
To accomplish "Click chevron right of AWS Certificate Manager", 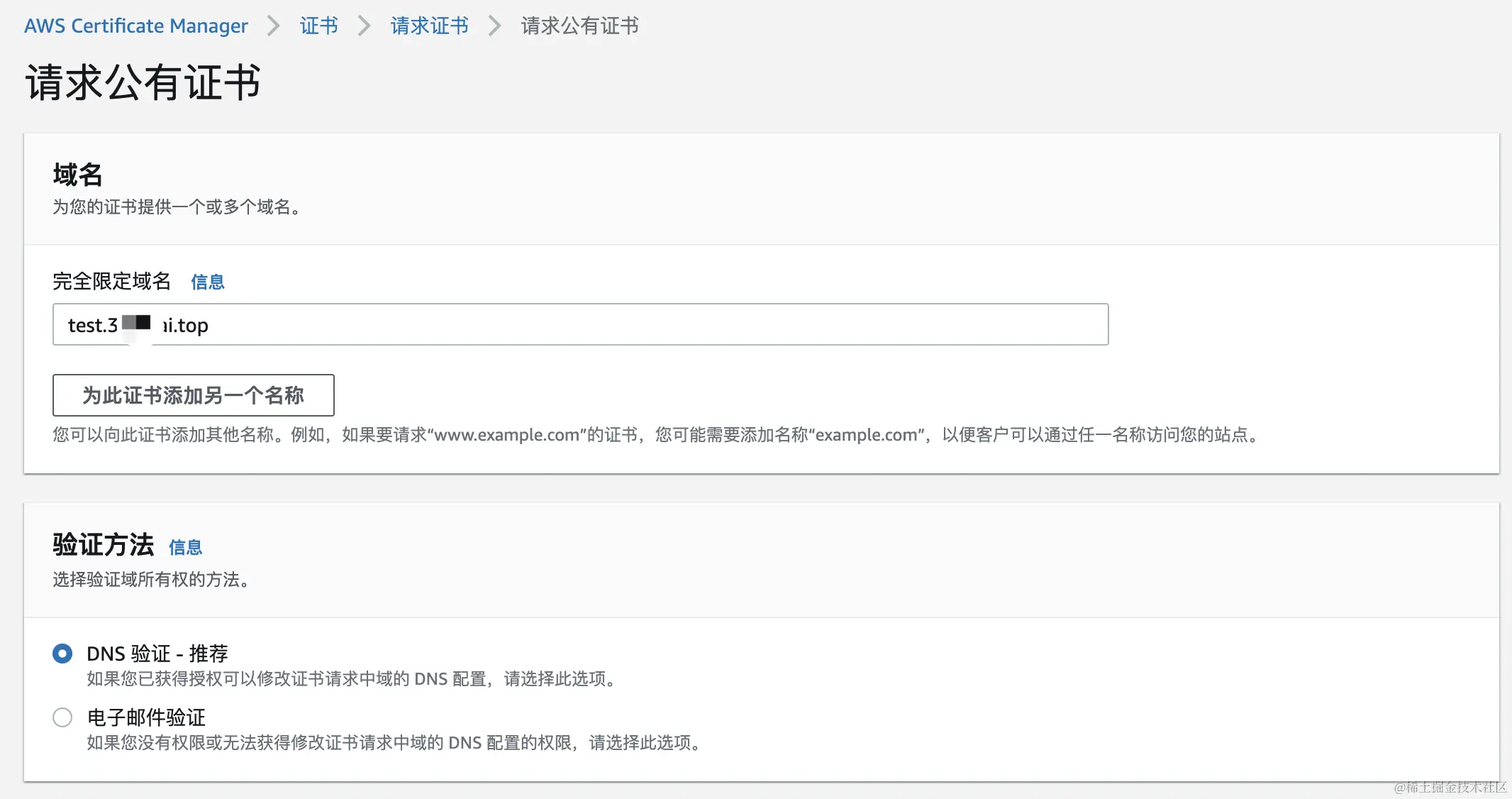I will 274,26.
